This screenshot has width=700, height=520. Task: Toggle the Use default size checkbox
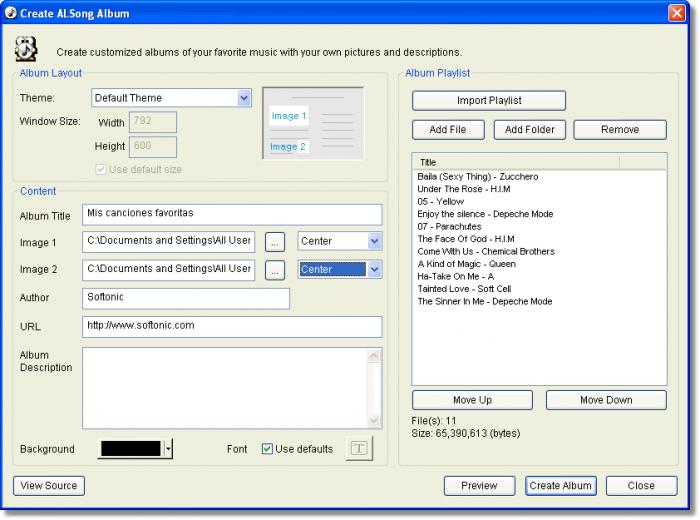(101, 169)
